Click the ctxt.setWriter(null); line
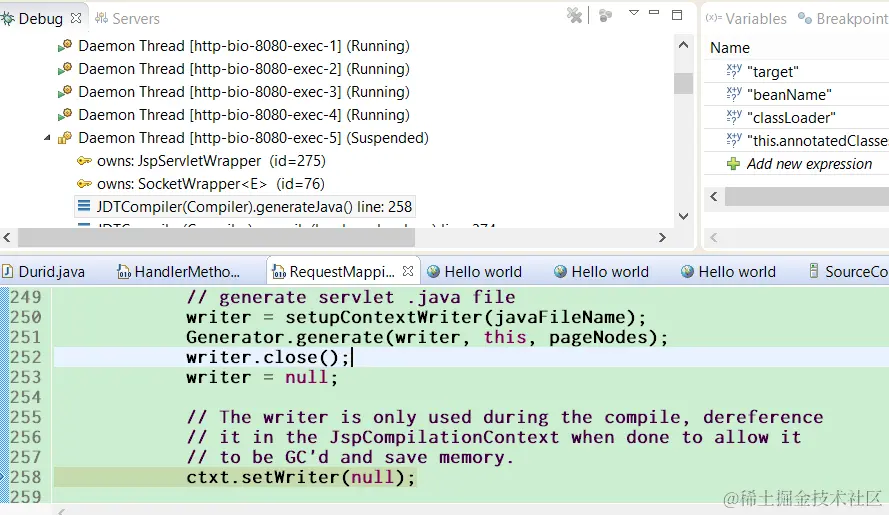 point(300,477)
